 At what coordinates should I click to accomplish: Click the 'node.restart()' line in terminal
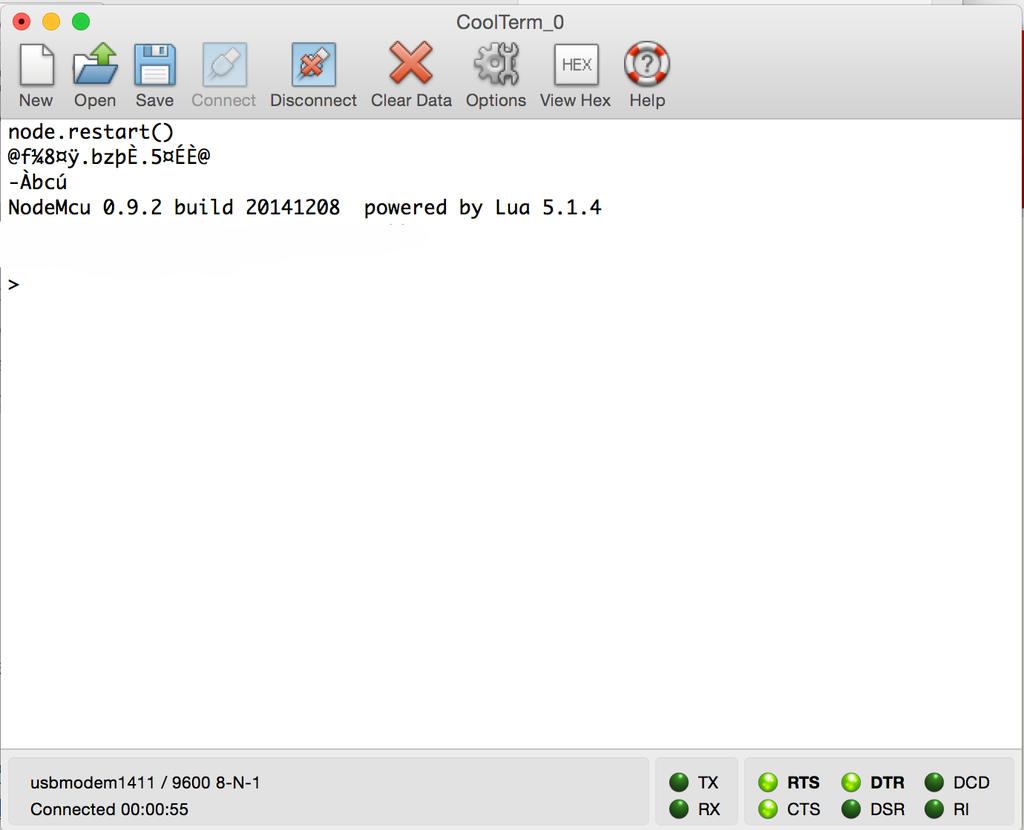[91, 132]
